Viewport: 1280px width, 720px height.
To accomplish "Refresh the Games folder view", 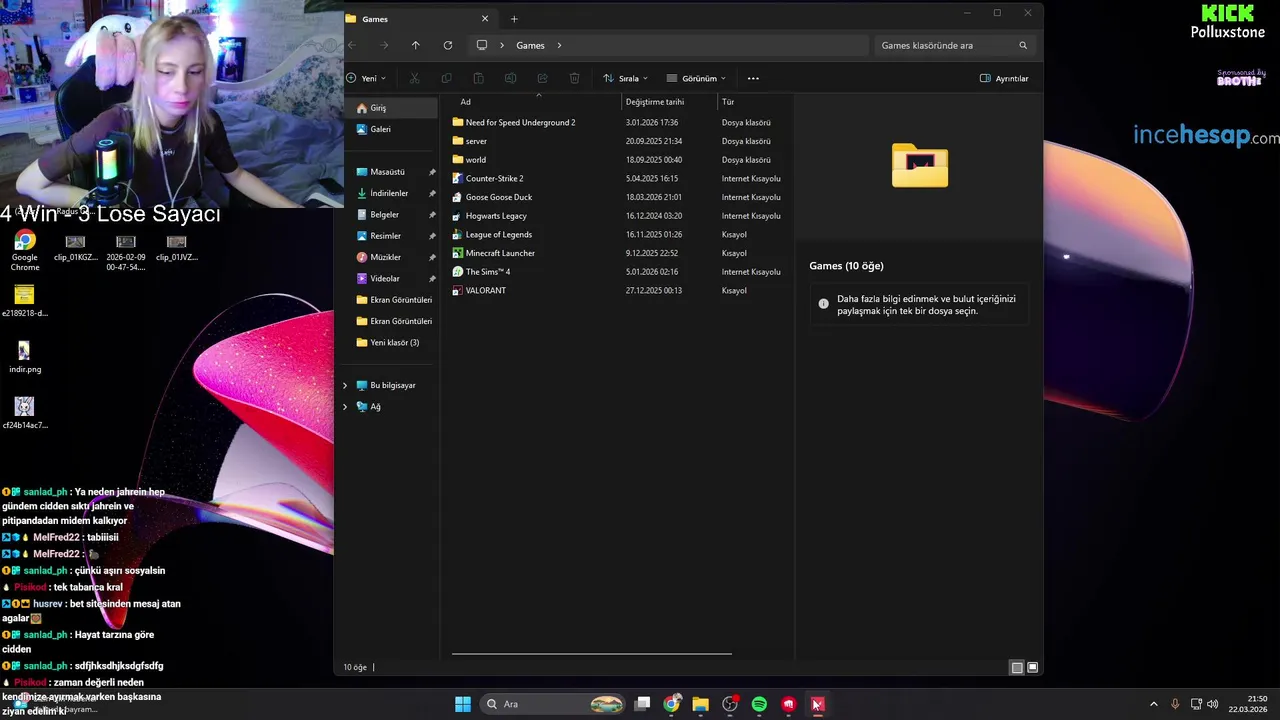I will point(448,45).
